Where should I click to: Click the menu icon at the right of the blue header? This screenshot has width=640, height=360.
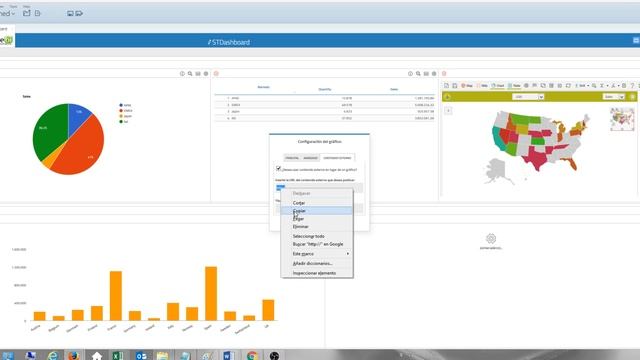point(636,40)
